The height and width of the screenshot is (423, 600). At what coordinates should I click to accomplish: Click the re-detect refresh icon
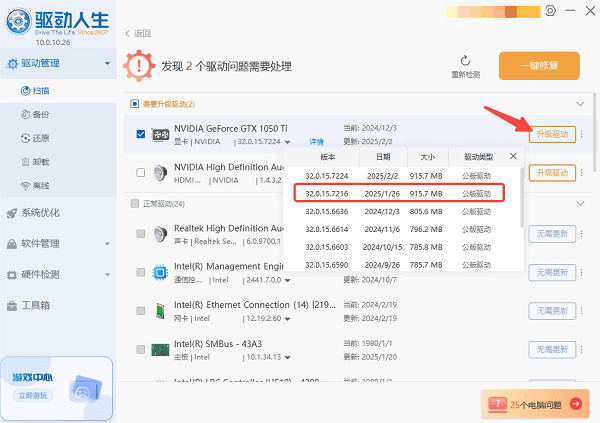(x=465, y=60)
